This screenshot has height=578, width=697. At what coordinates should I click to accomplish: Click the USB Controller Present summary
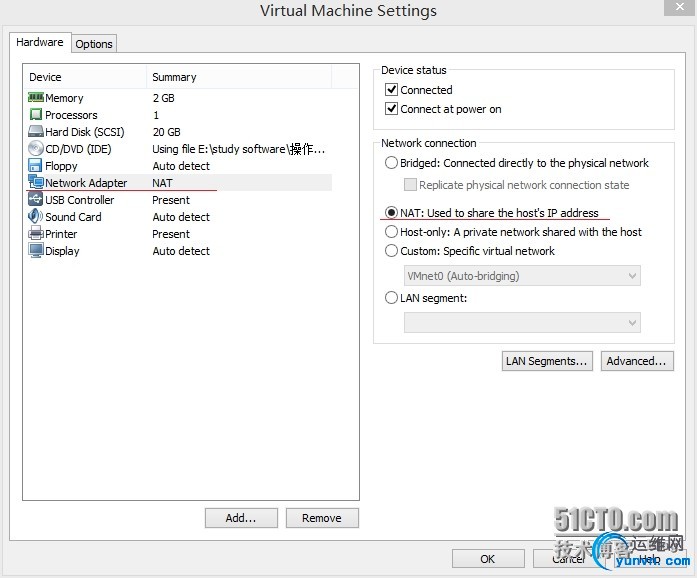click(x=171, y=200)
